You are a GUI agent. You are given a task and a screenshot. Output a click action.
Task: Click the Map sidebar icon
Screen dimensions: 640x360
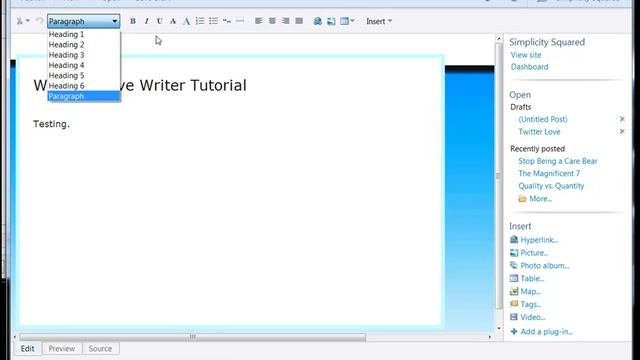pos(514,291)
